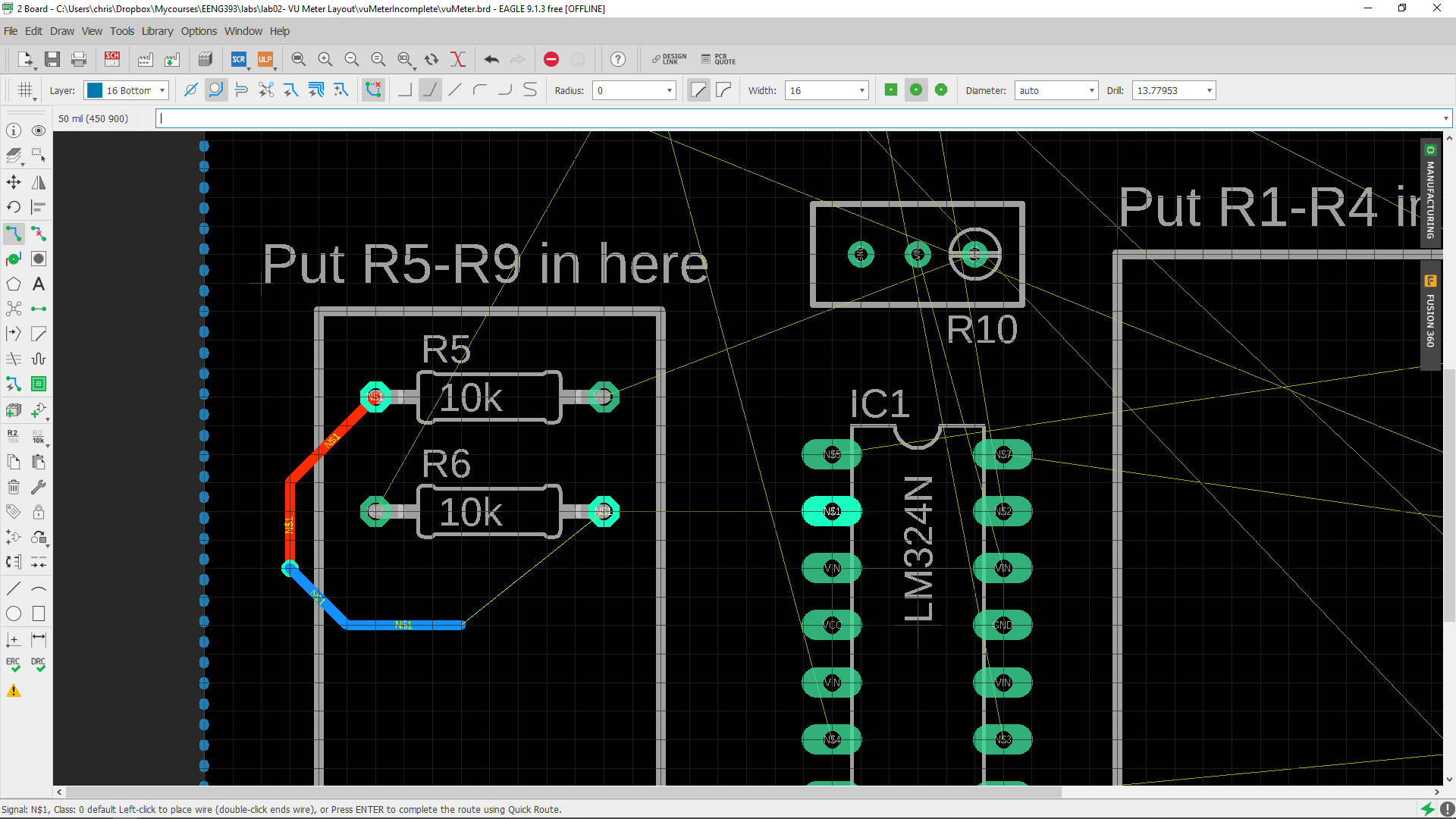
Task: Open the Radius dropdown
Action: tap(634, 90)
